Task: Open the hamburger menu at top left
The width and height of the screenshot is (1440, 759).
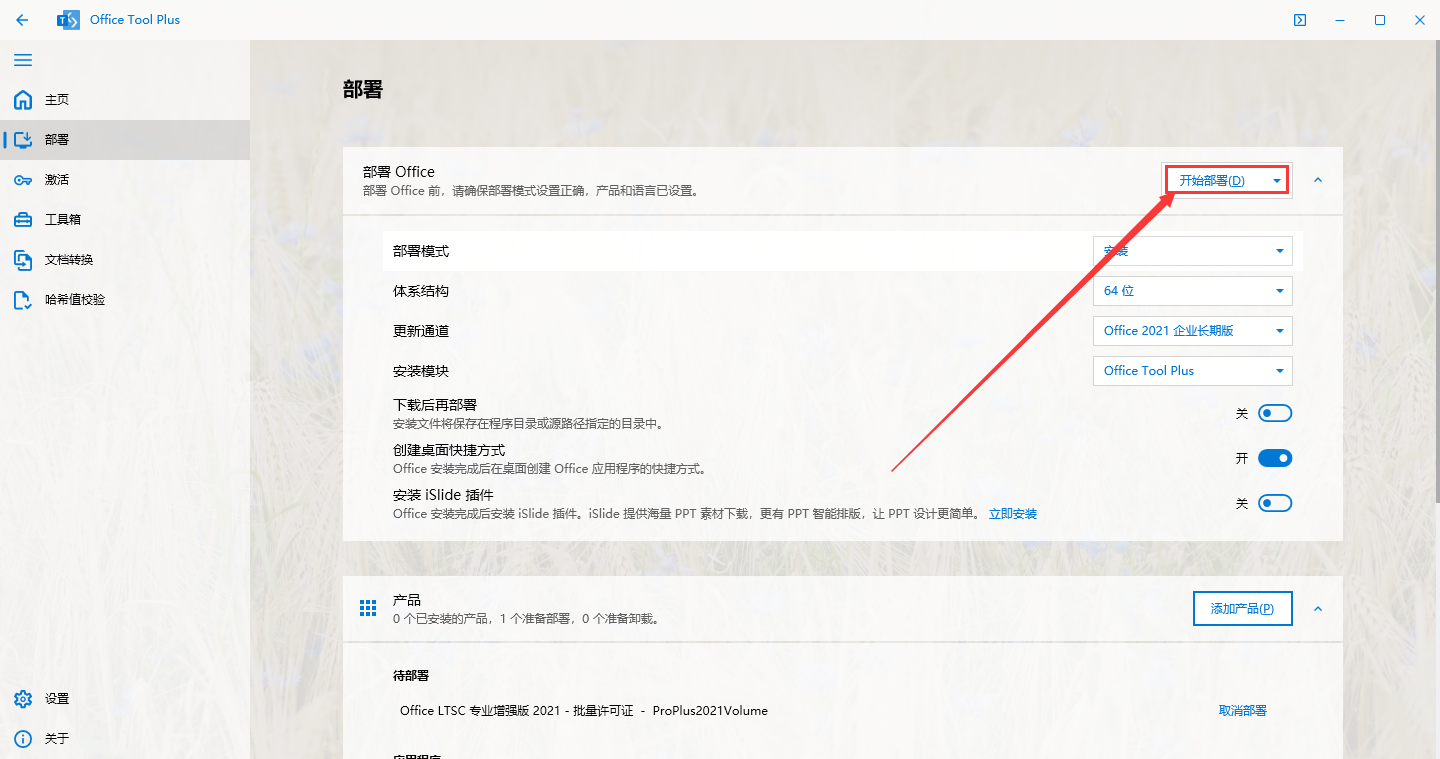Action: point(23,60)
